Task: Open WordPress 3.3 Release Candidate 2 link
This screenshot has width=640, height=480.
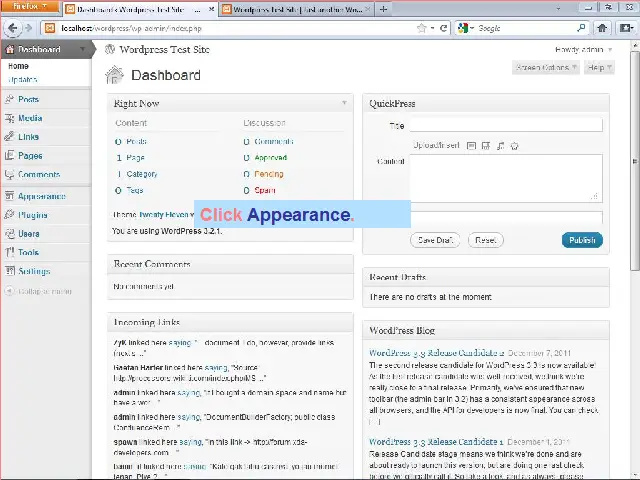Action: (437, 353)
